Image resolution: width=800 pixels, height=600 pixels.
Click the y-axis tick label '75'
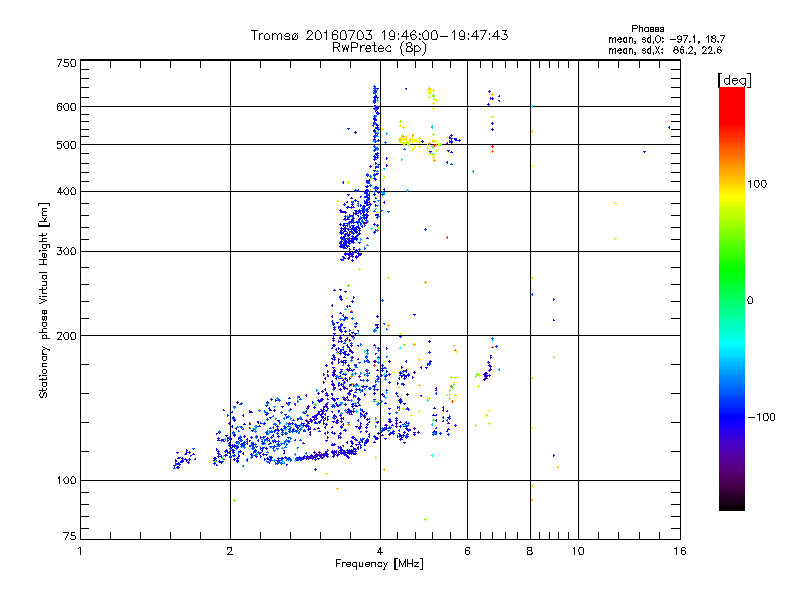click(x=70, y=536)
